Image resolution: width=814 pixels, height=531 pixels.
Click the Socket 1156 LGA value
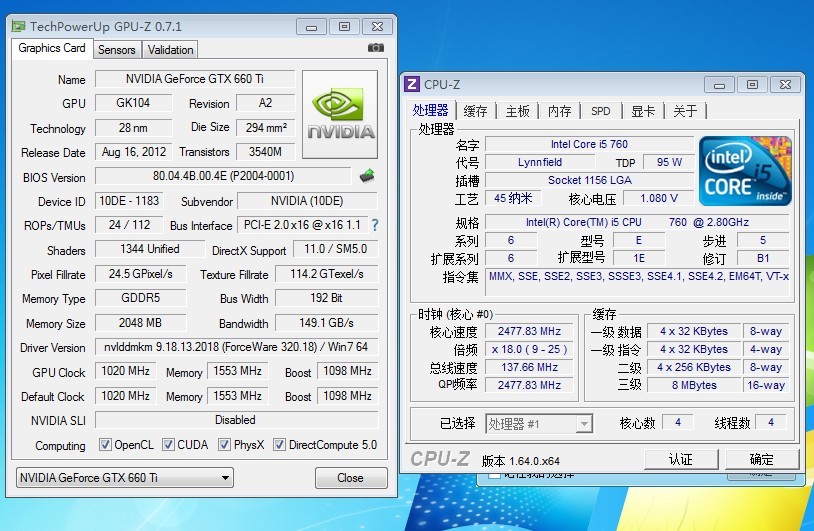tap(589, 180)
